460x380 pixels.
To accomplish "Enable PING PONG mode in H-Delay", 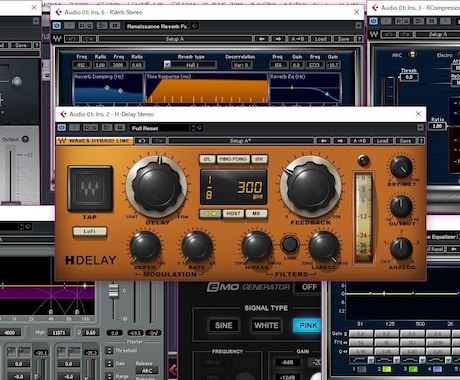I will point(233,159).
